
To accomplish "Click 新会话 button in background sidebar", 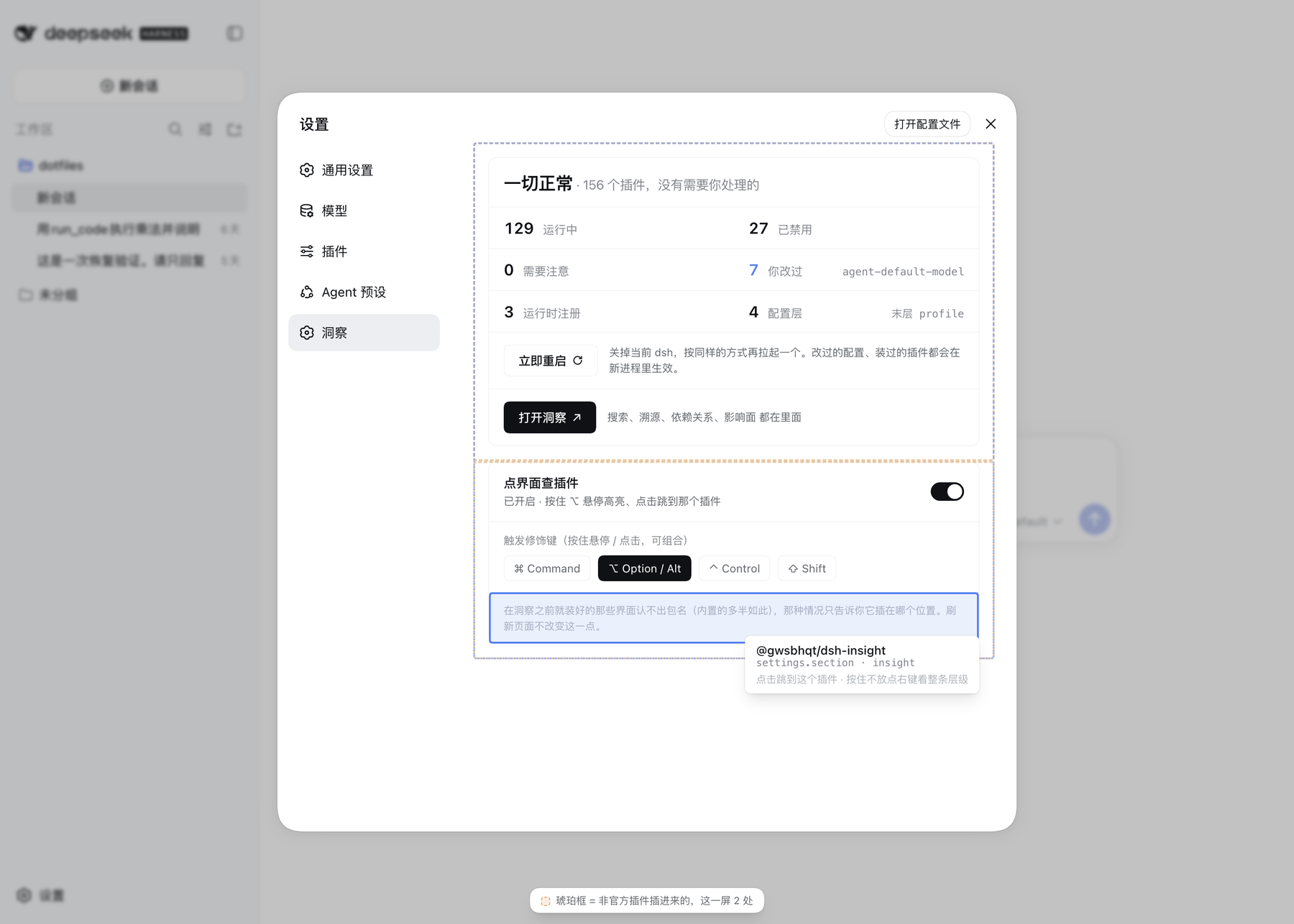I will pyautogui.click(x=129, y=86).
